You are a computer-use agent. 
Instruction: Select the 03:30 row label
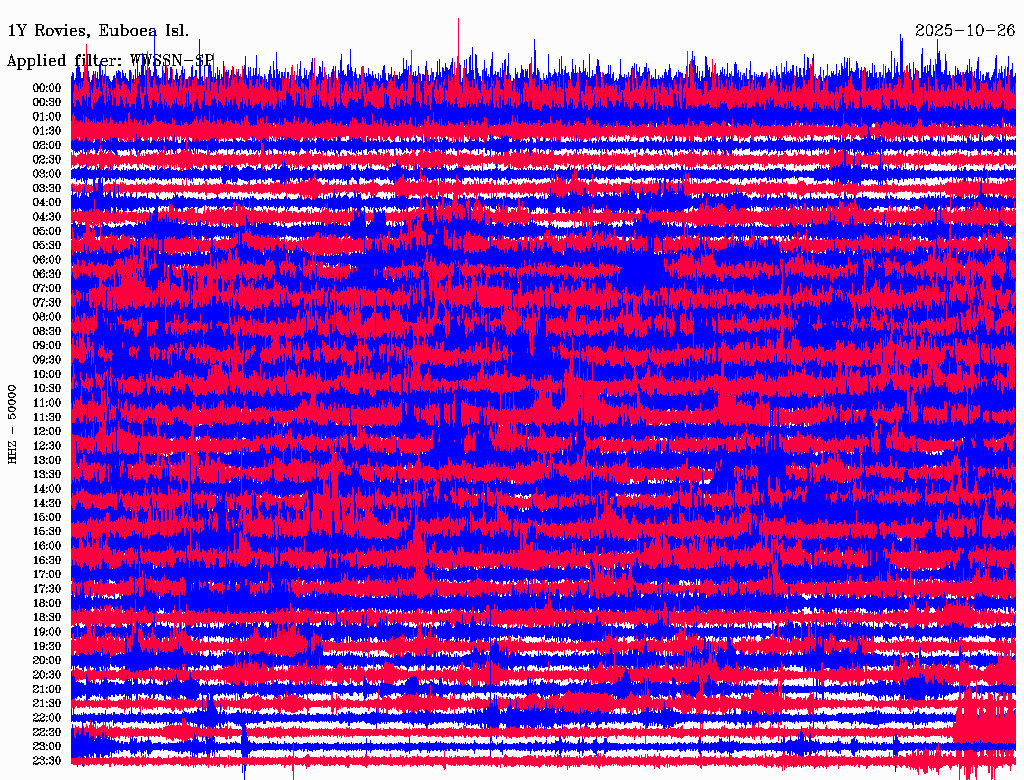click(47, 188)
